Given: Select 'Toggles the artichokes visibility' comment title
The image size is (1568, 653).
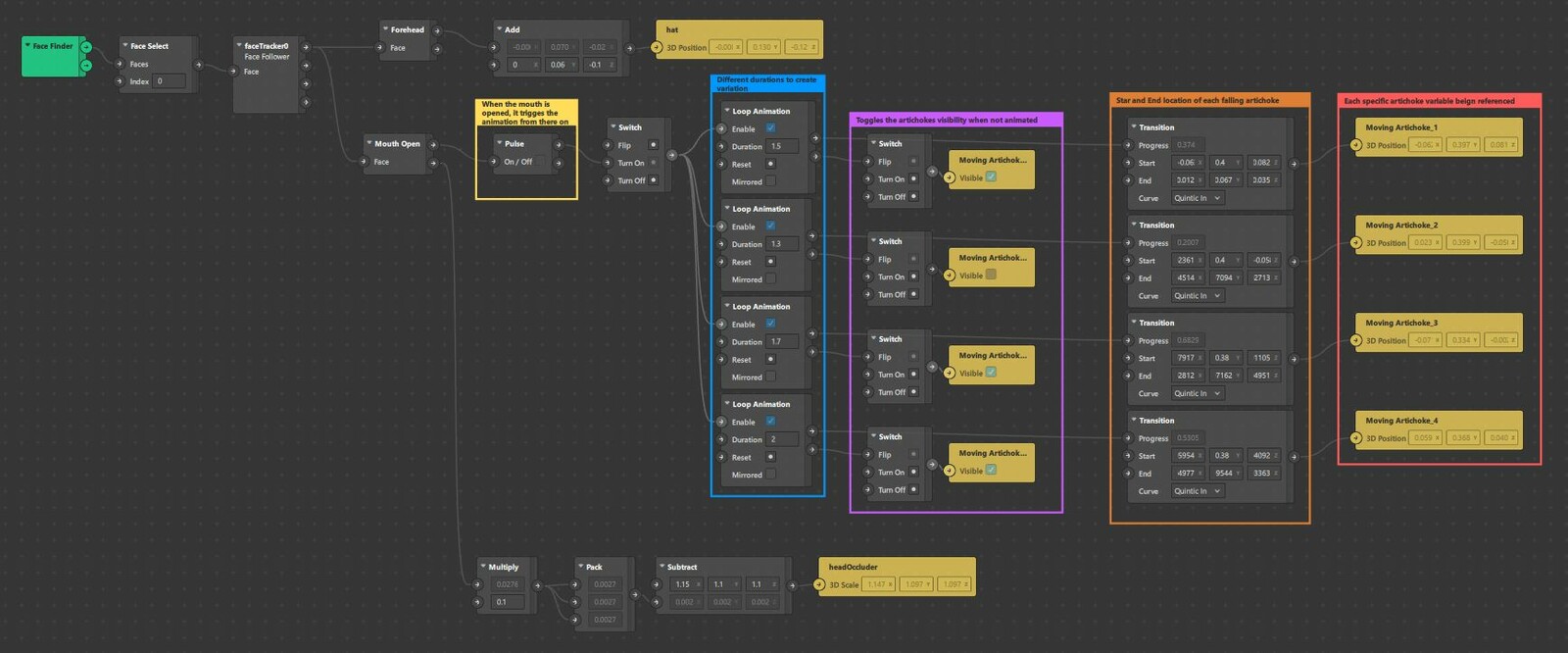Looking at the screenshot, I should coord(947,121).
